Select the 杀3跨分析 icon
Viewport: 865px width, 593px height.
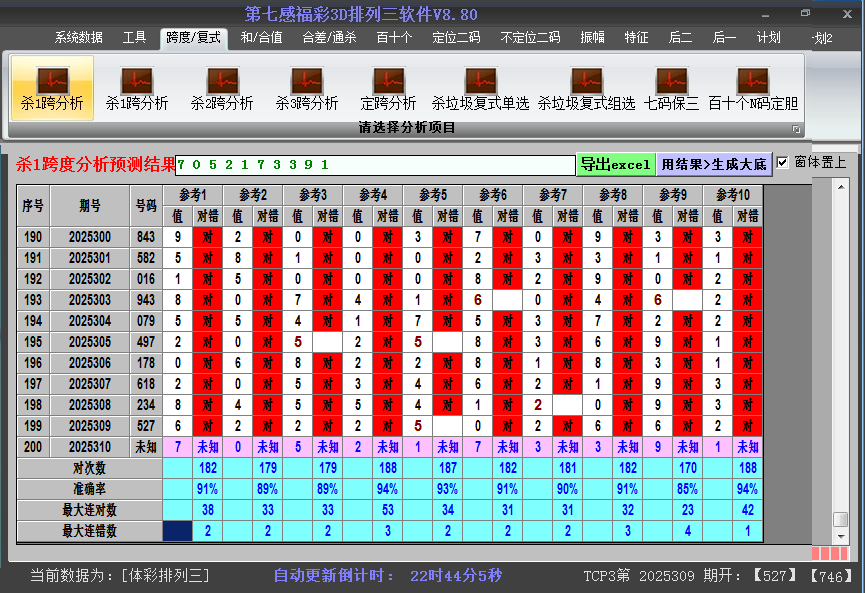pyautogui.click(x=307, y=88)
